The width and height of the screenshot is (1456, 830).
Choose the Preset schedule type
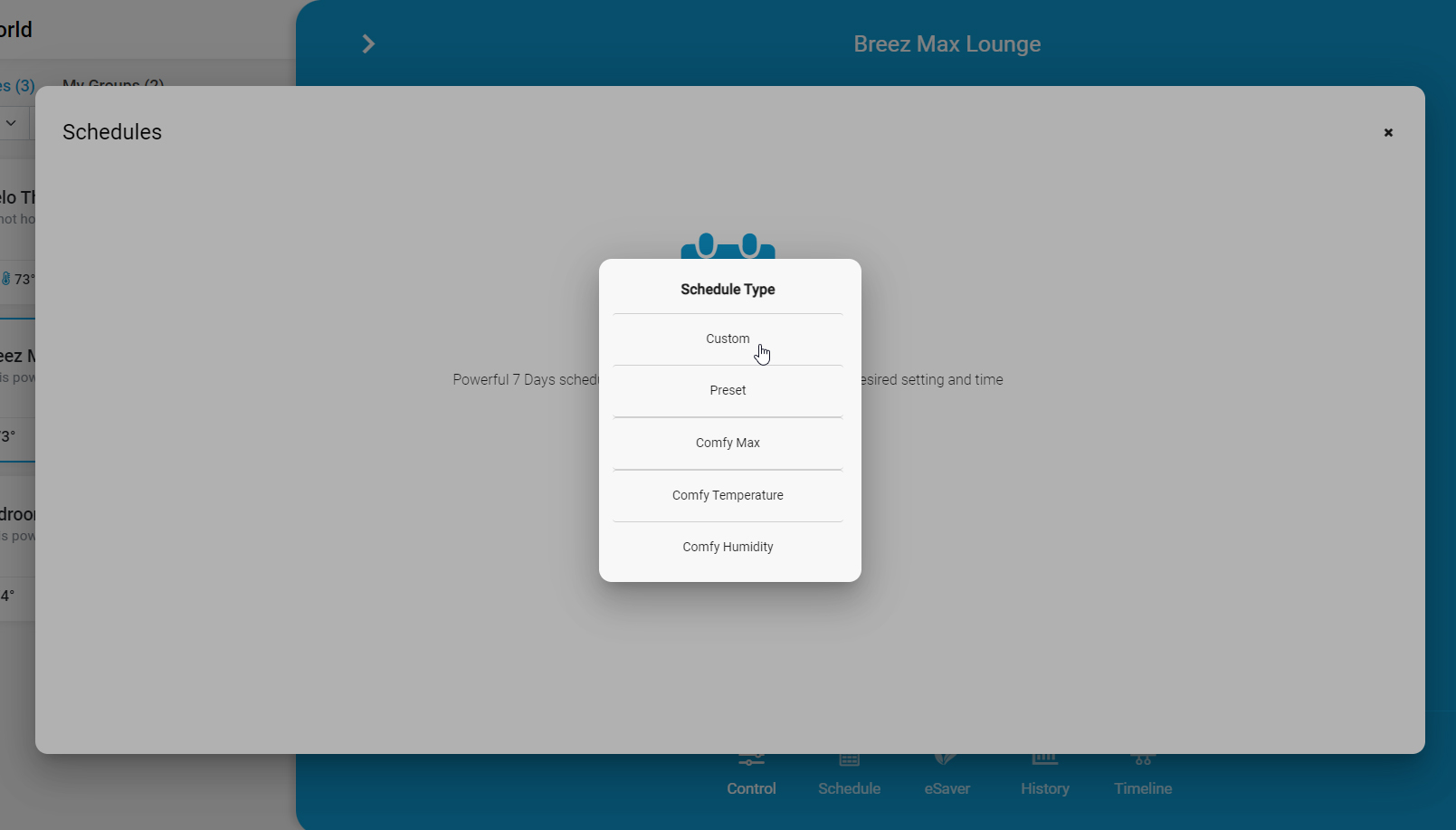click(x=728, y=390)
